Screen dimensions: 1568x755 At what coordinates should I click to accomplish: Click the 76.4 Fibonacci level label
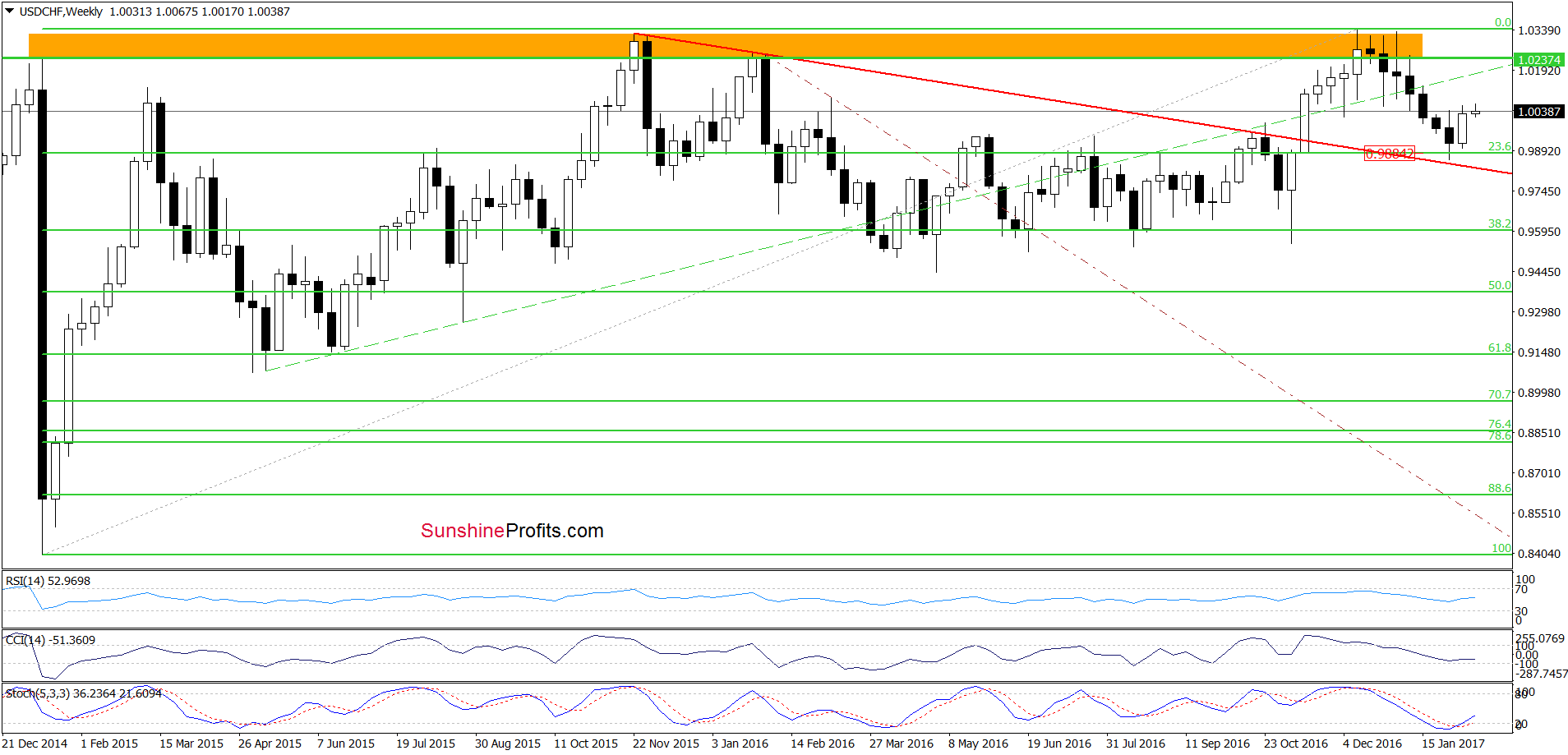tap(1500, 425)
